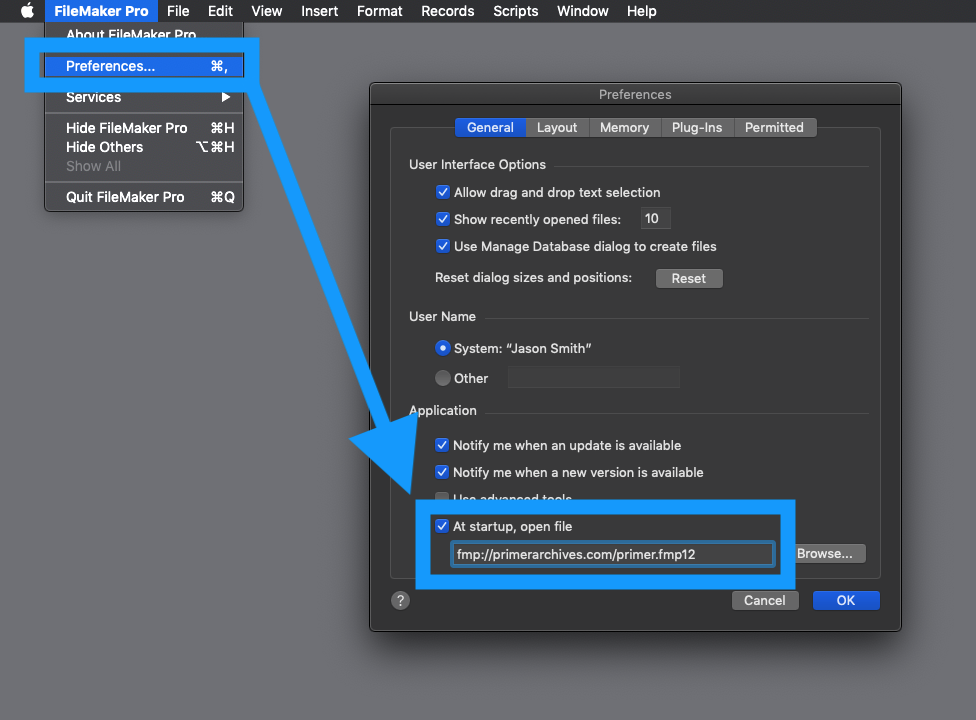The width and height of the screenshot is (976, 720).
Task: Uncheck Use Manage Database dialog to create files
Action: (443, 246)
